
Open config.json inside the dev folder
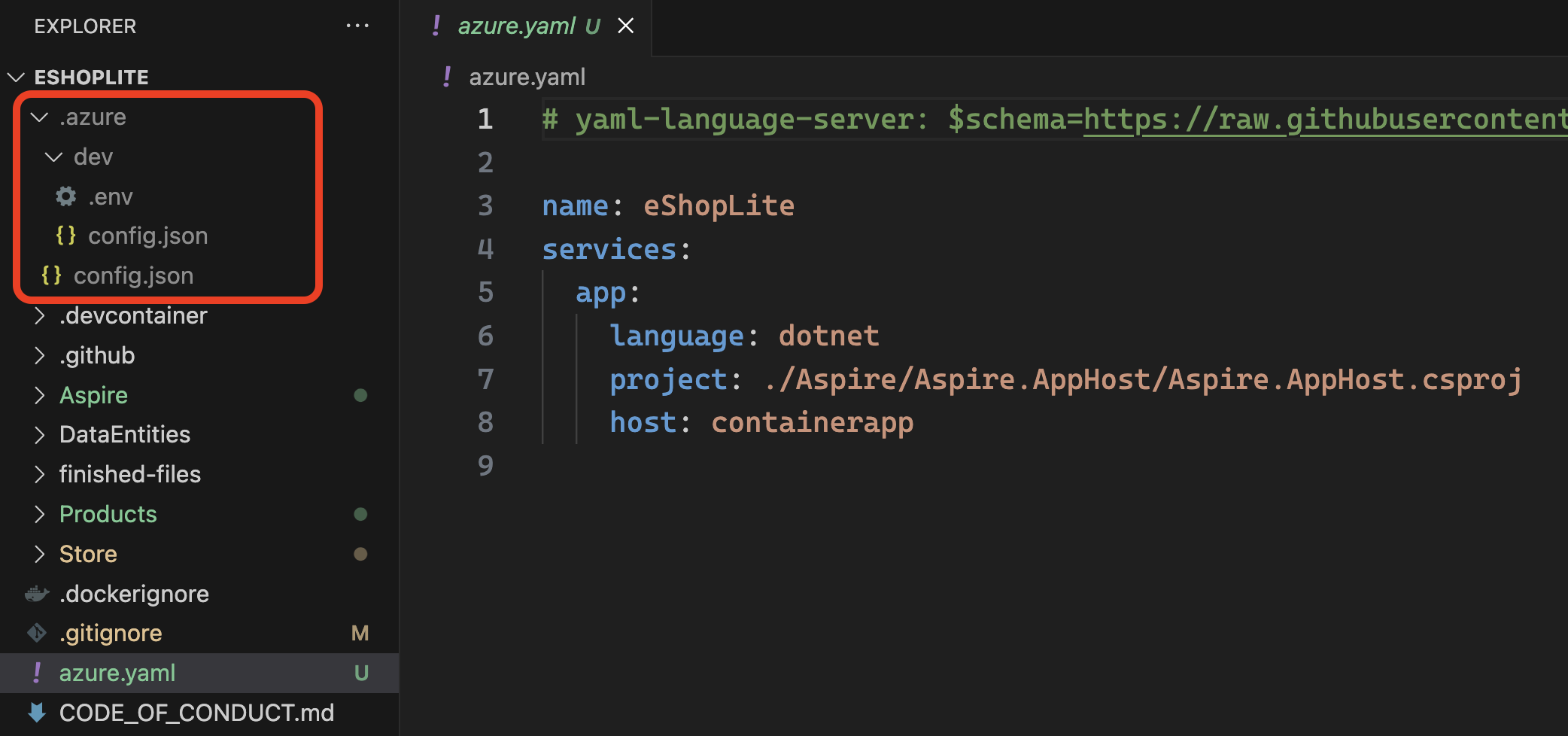coord(147,236)
